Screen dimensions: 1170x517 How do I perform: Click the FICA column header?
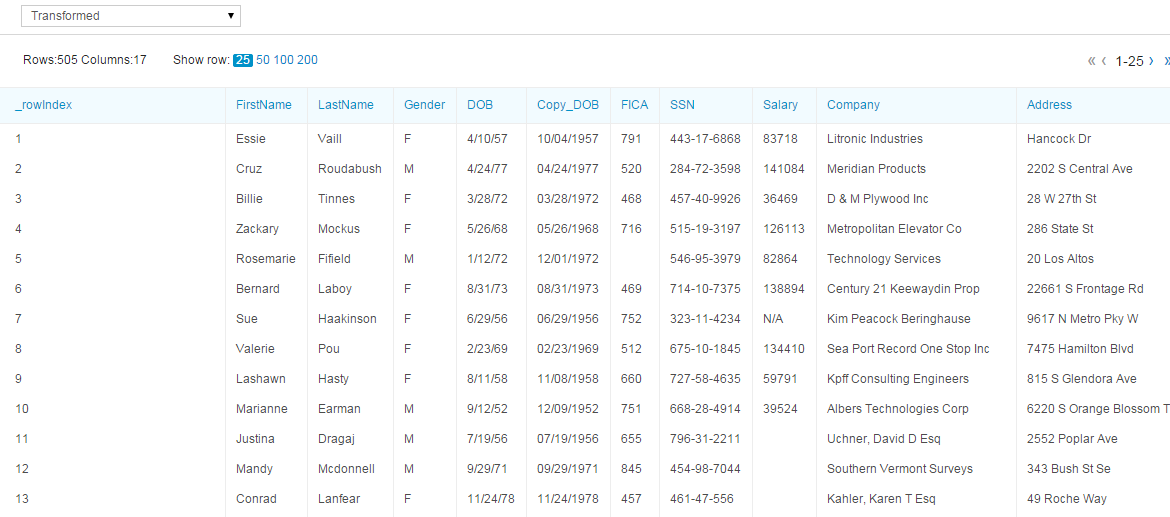[634, 105]
